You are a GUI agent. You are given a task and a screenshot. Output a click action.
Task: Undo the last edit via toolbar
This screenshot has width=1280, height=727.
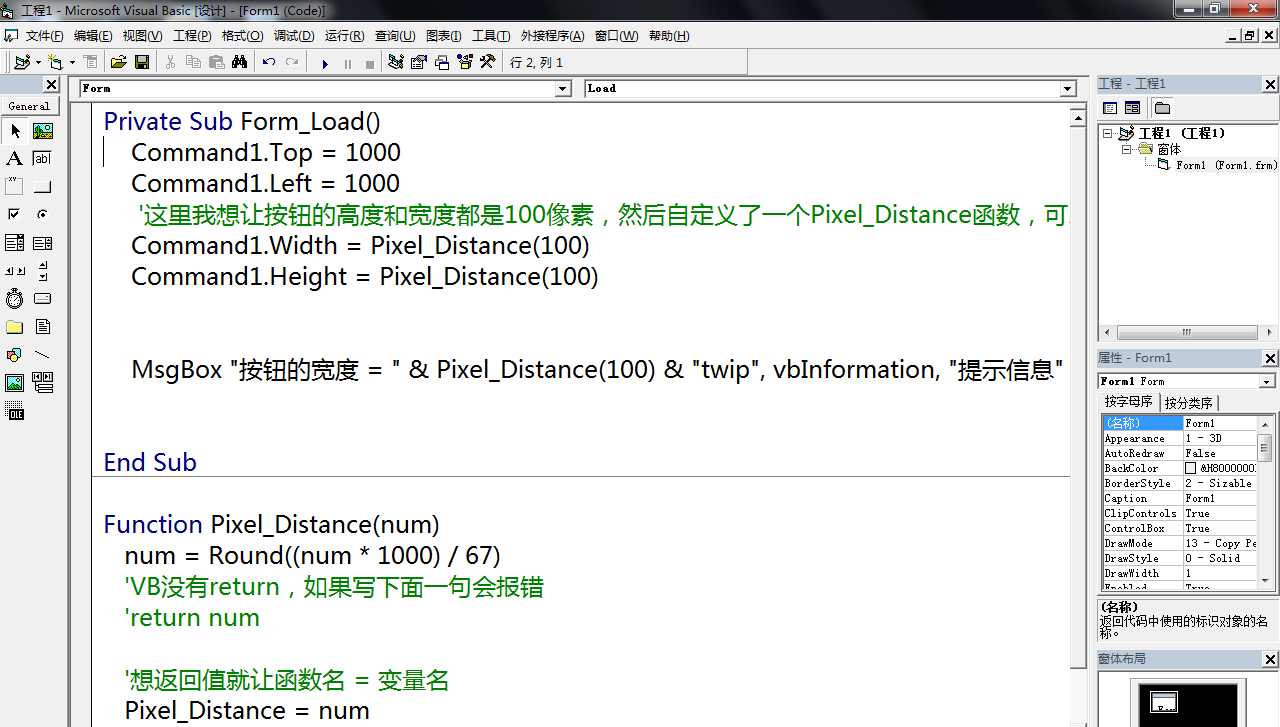tap(269, 62)
